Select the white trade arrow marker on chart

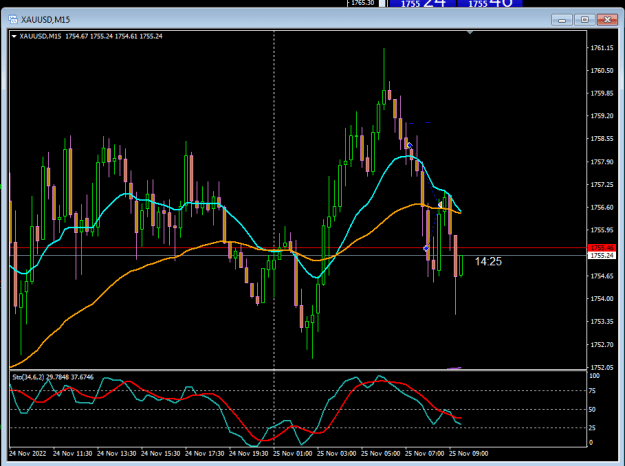[x=440, y=204]
